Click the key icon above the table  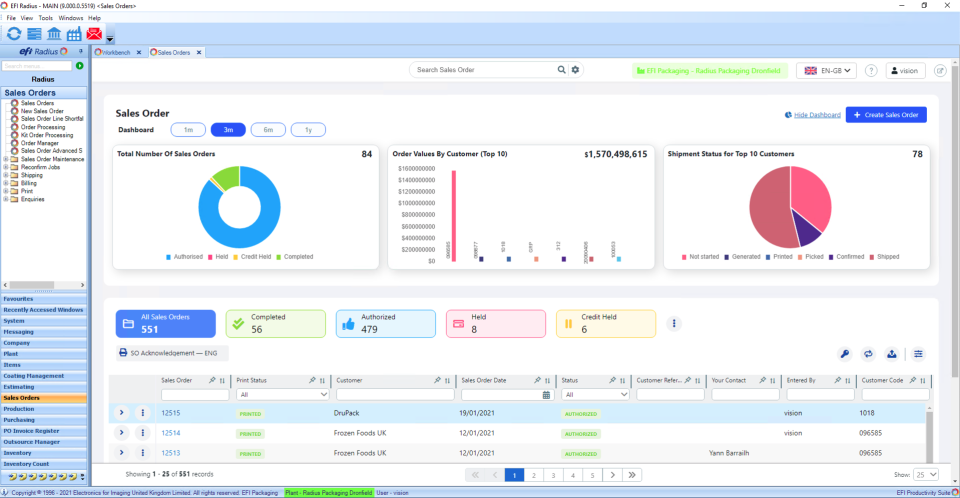point(844,354)
